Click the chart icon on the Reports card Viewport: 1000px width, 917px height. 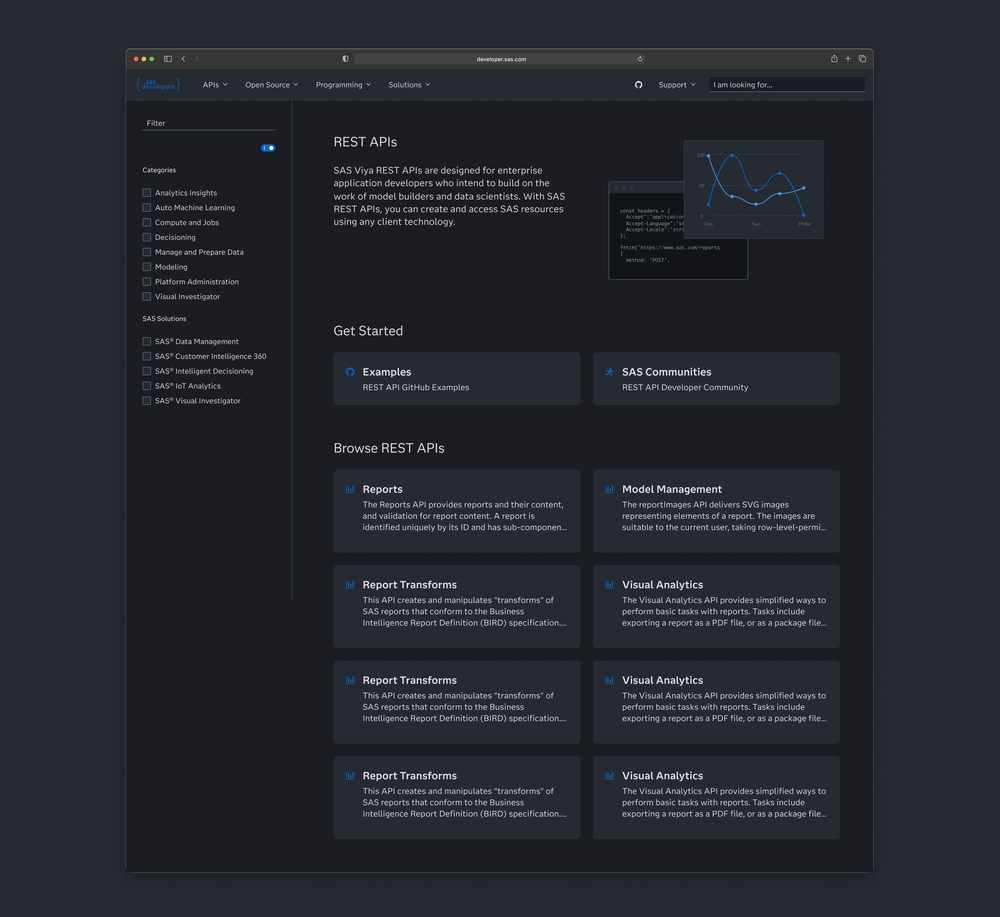[350, 489]
